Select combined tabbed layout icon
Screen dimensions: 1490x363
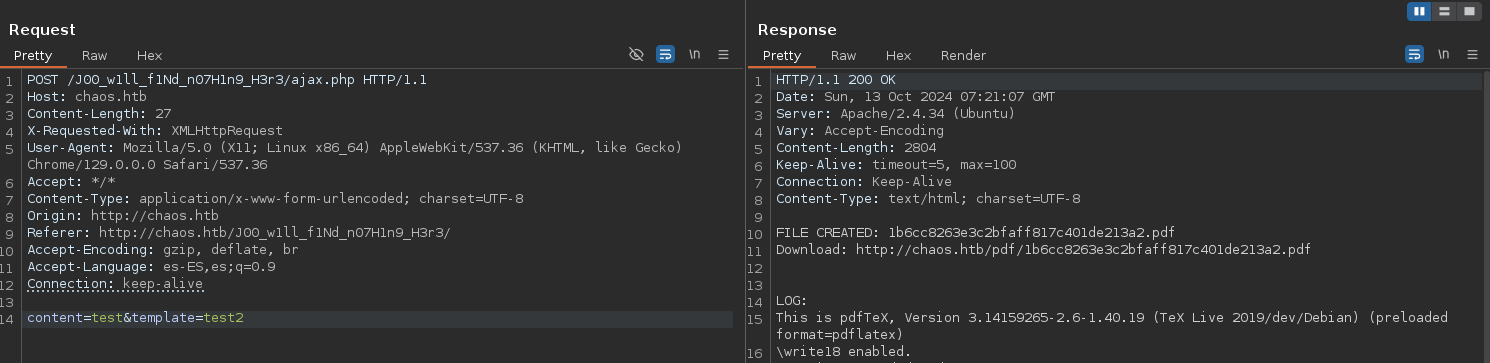1469,11
